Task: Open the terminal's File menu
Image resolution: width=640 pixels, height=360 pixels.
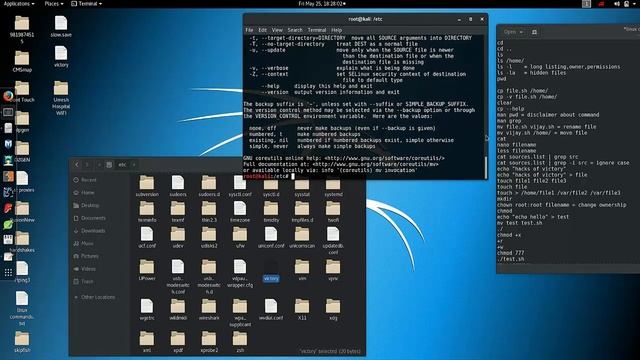Action: coord(249,30)
